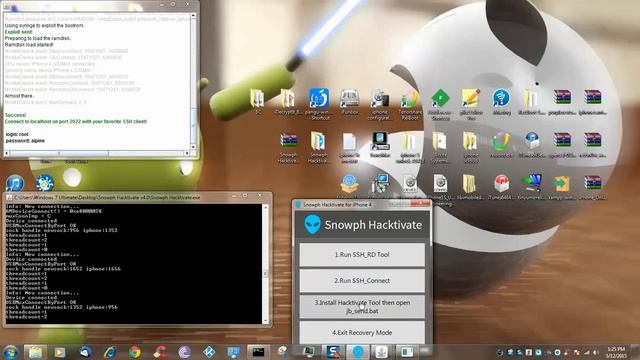640x360 pixels.
Task: Click 'Connect to localhost on port 2022' line
Action: pos(76,122)
